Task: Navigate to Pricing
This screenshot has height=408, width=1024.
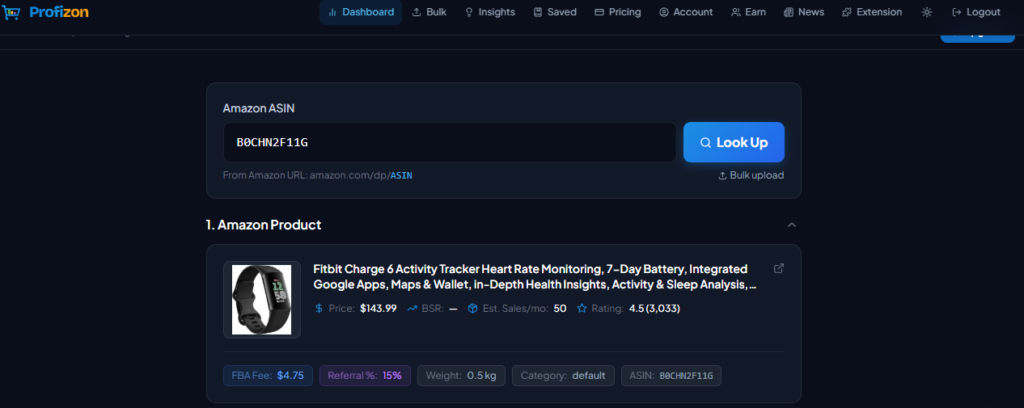Action: click(618, 12)
